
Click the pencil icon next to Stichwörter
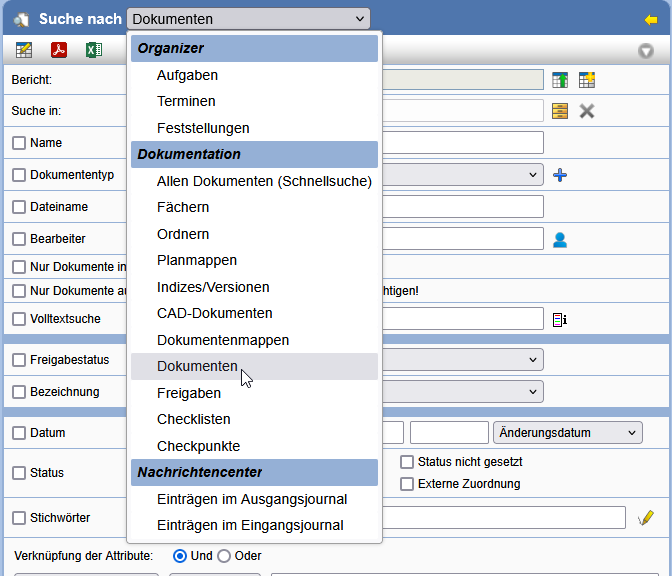(x=646, y=517)
